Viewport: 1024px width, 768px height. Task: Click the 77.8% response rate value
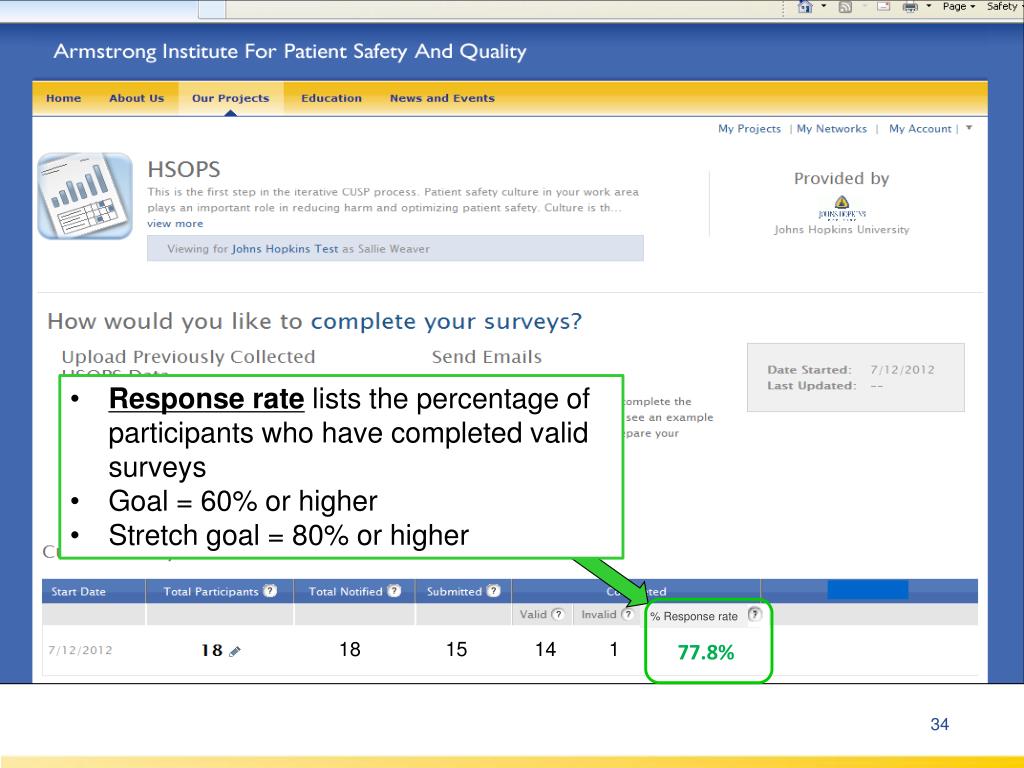click(x=706, y=652)
